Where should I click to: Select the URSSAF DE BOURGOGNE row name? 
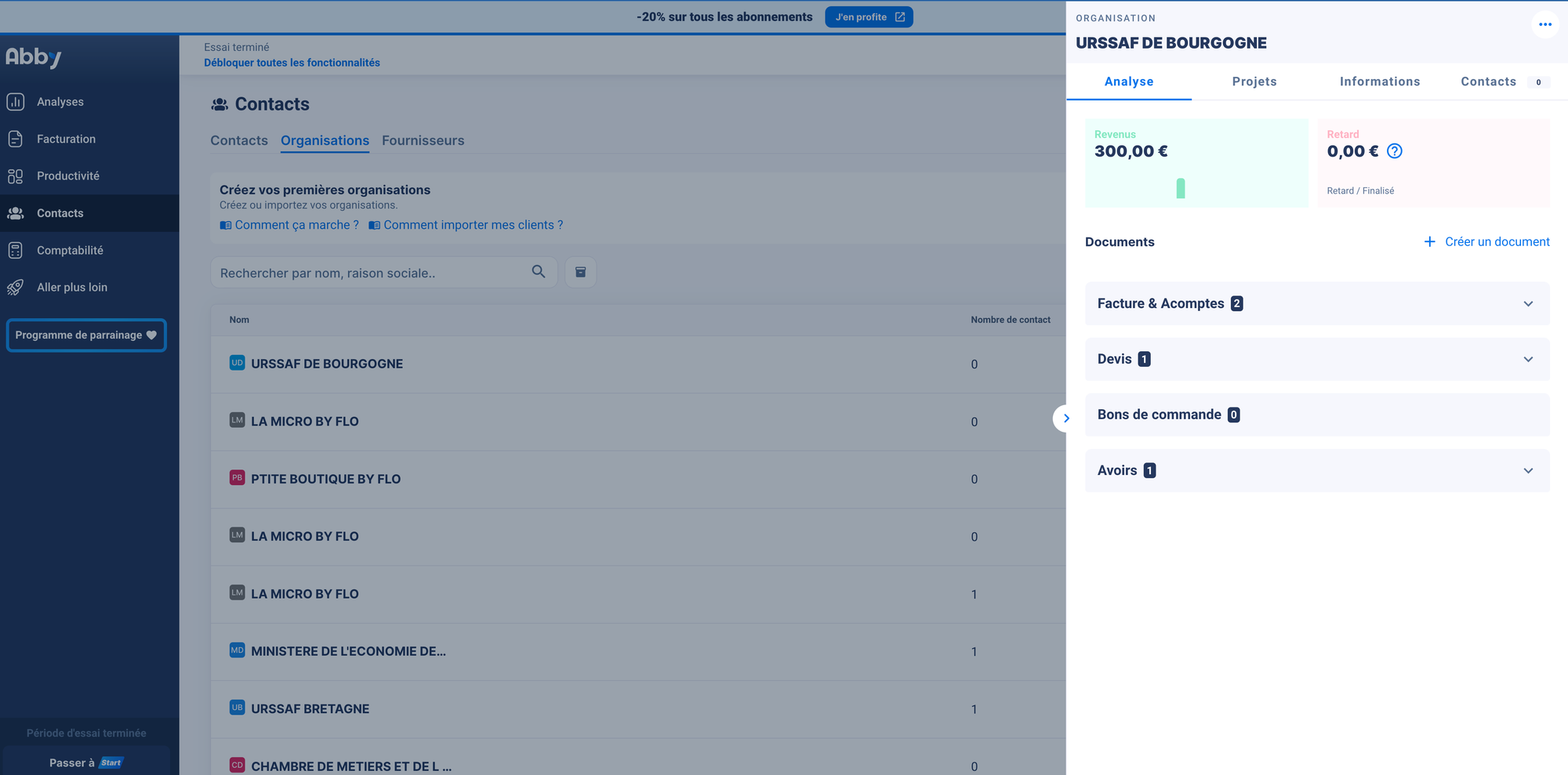coord(327,364)
